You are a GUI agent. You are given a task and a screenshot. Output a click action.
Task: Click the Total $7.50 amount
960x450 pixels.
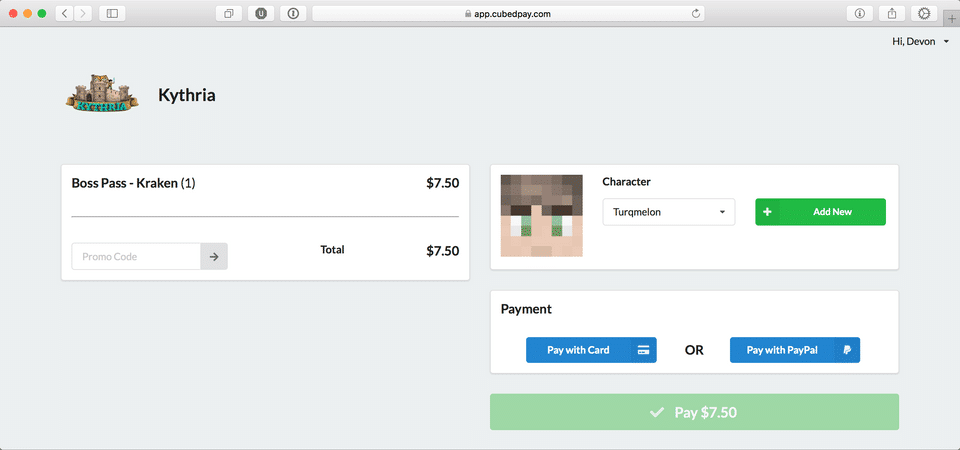pyautogui.click(x=443, y=250)
